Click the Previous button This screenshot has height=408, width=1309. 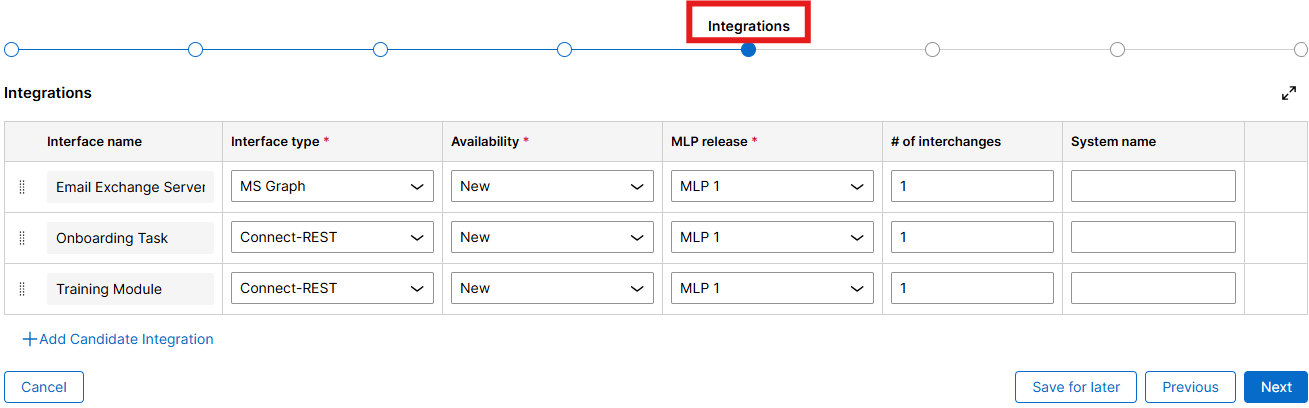1190,387
